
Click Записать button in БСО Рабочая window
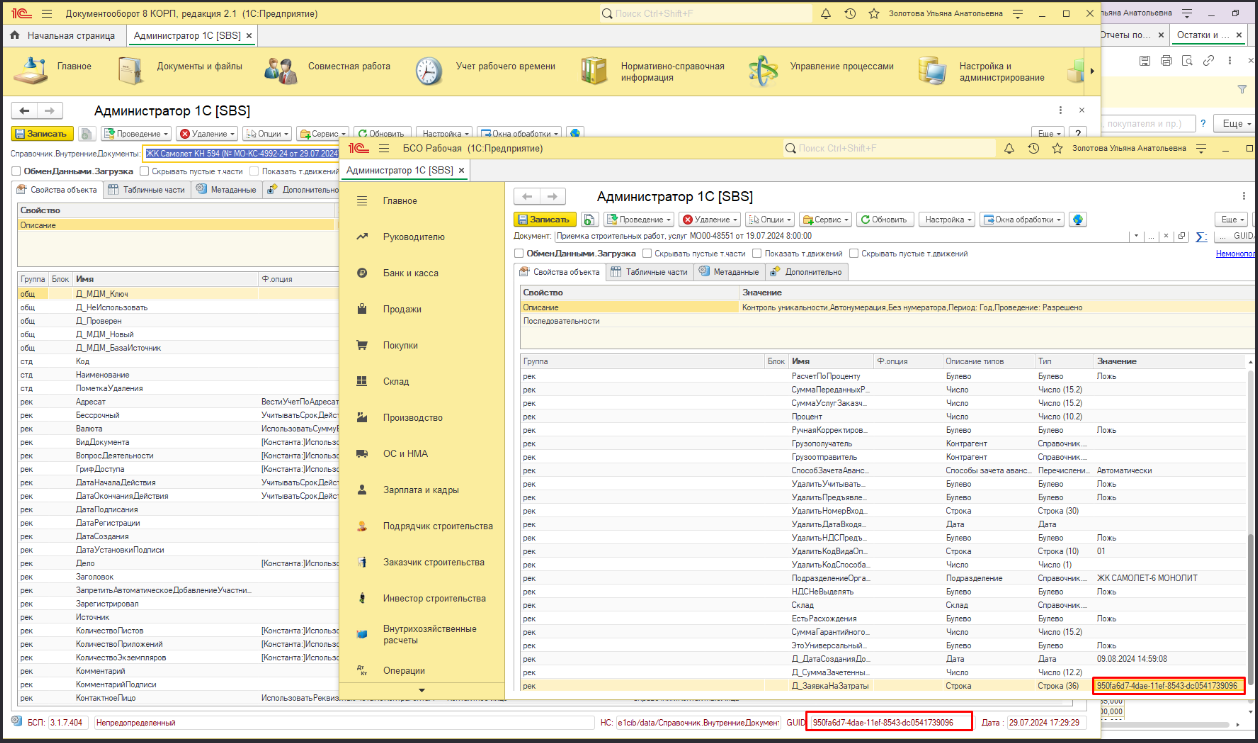click(x=544, y=219)
